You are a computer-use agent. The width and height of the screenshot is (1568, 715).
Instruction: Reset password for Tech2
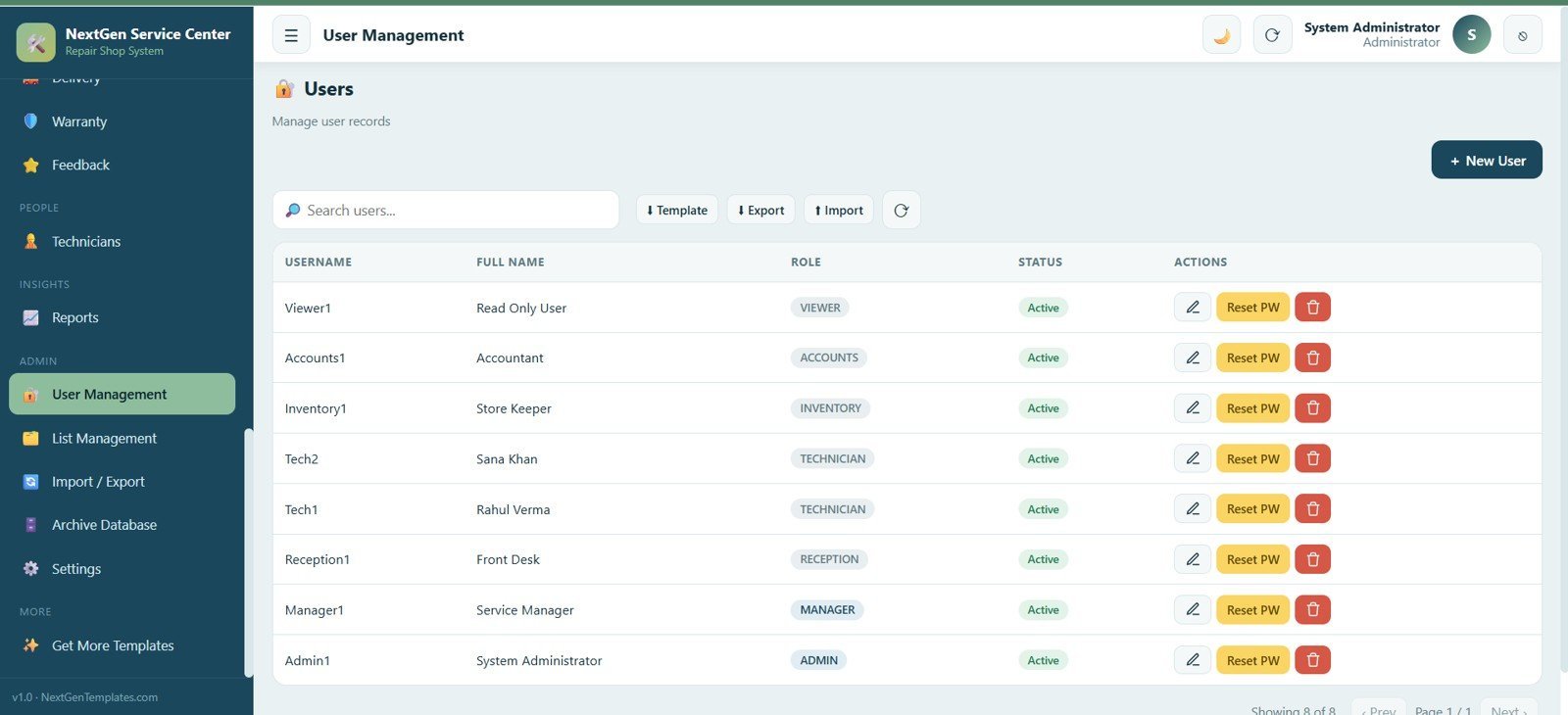1252,458
